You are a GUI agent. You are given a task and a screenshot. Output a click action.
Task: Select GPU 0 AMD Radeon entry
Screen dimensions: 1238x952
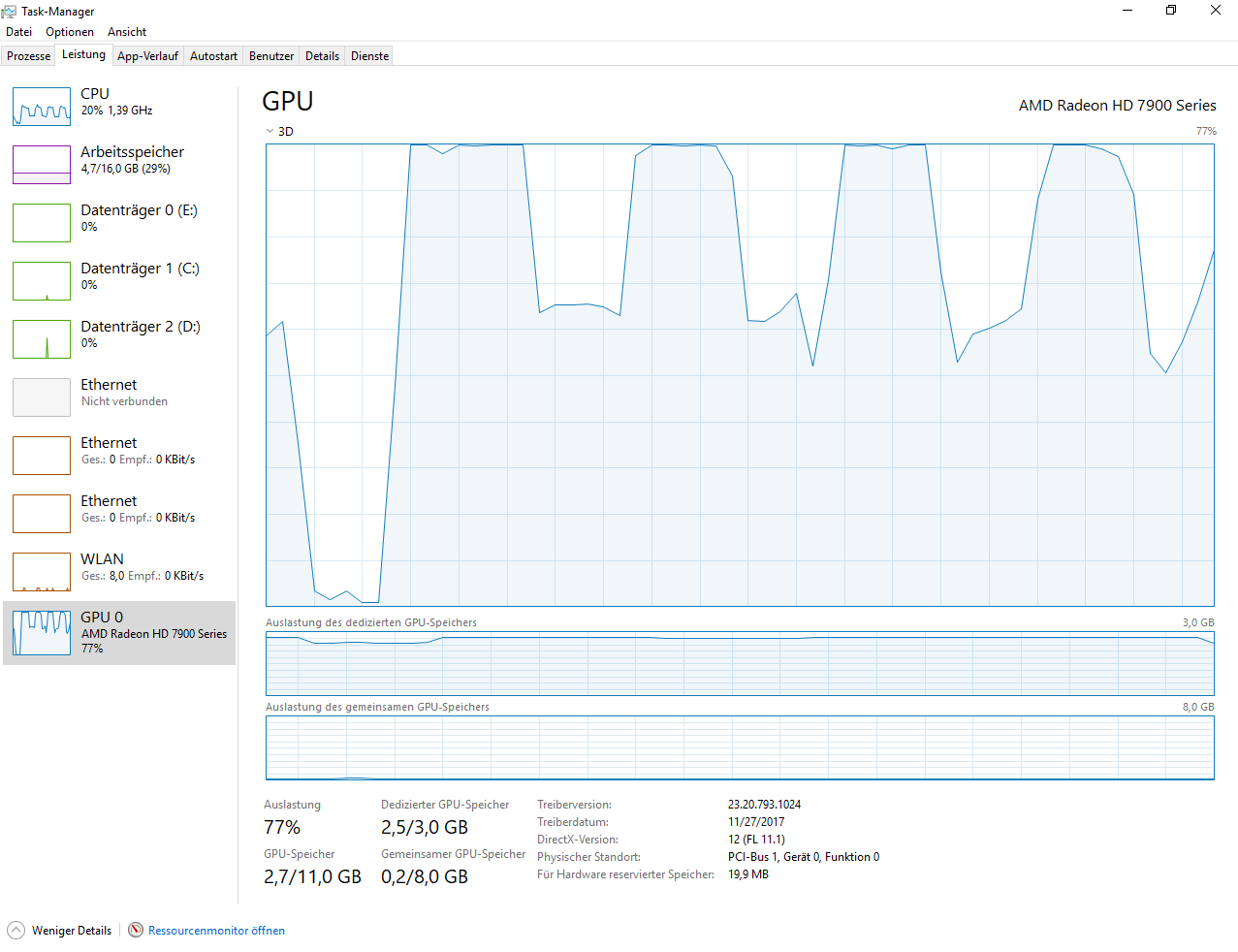point(116,632)
